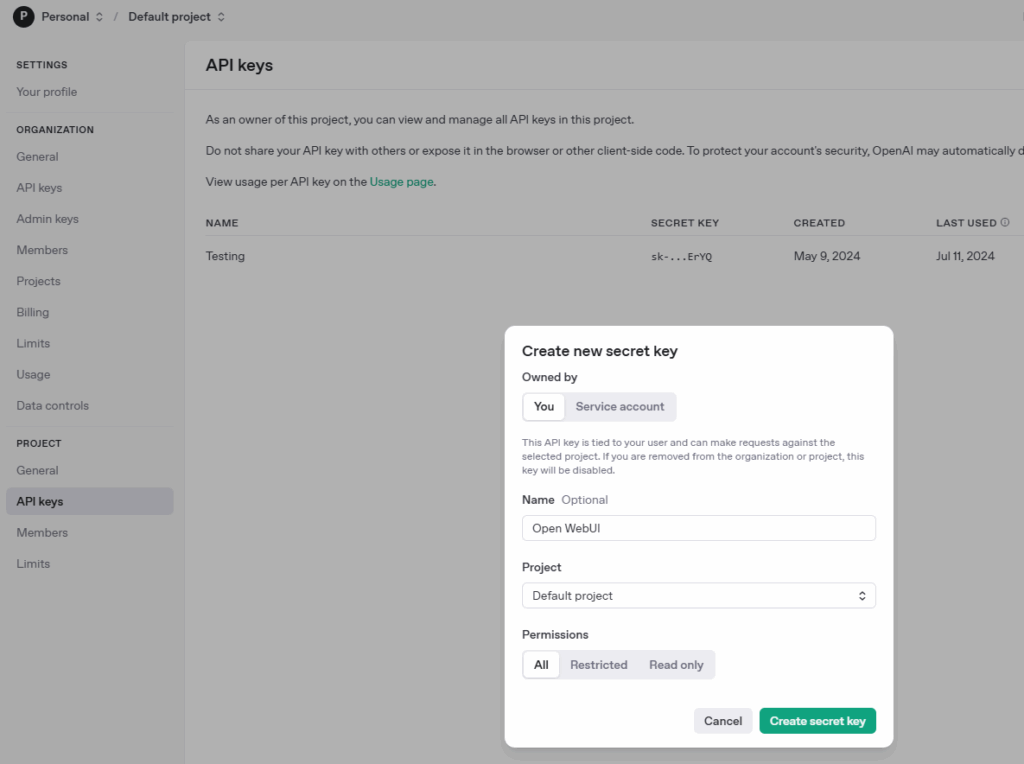Screen dimensions: 1024x764
Task: Click the SECRET KEY column header
Action: [684, 223]
